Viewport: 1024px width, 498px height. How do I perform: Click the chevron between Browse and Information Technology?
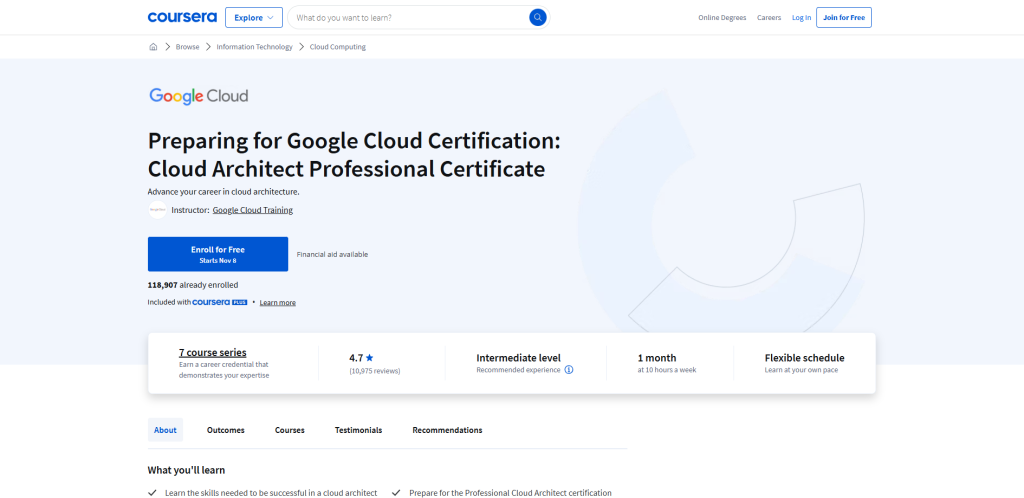tap(208, 47)
